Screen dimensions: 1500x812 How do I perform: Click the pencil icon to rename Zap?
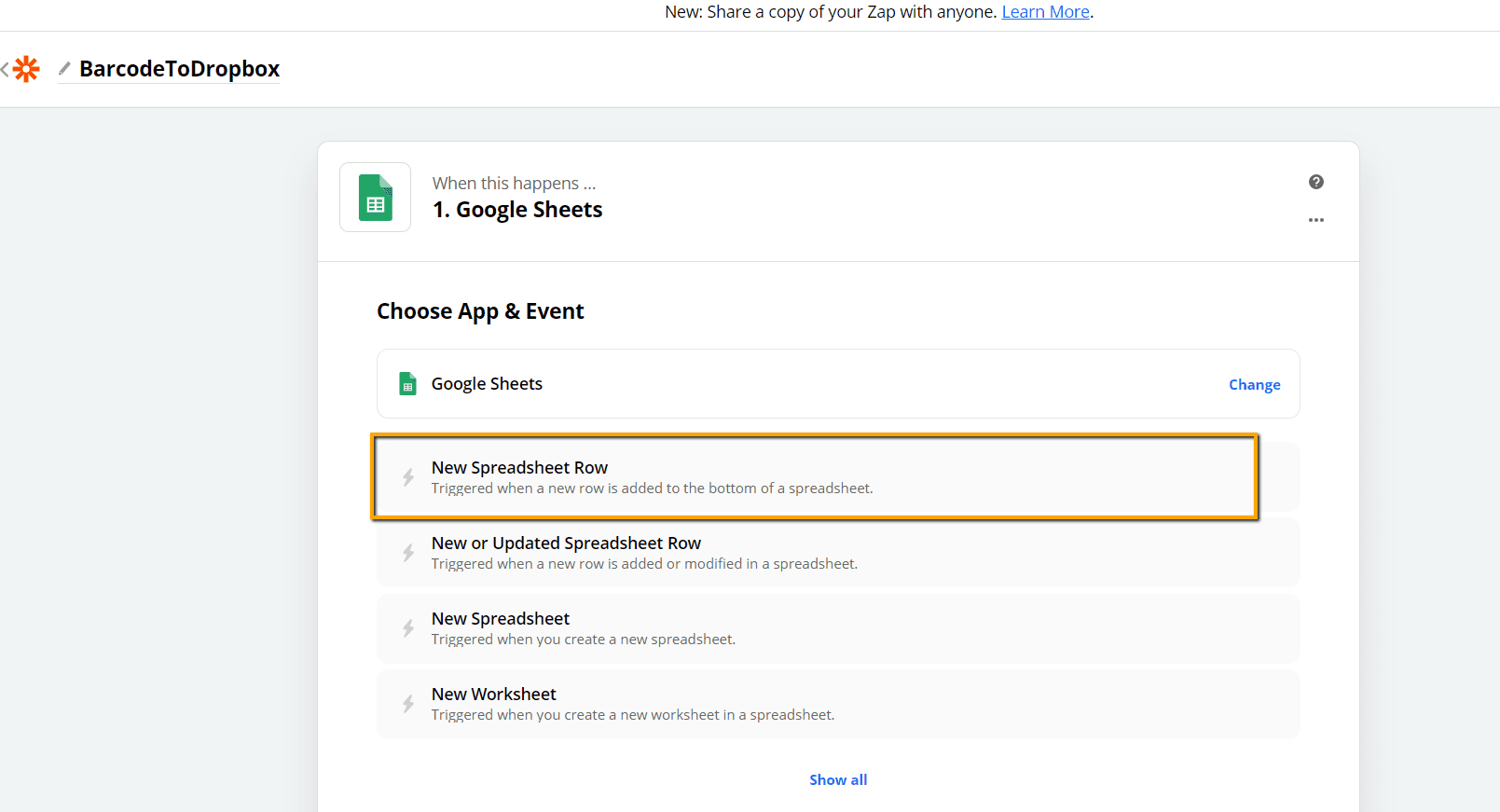point(64,68)
